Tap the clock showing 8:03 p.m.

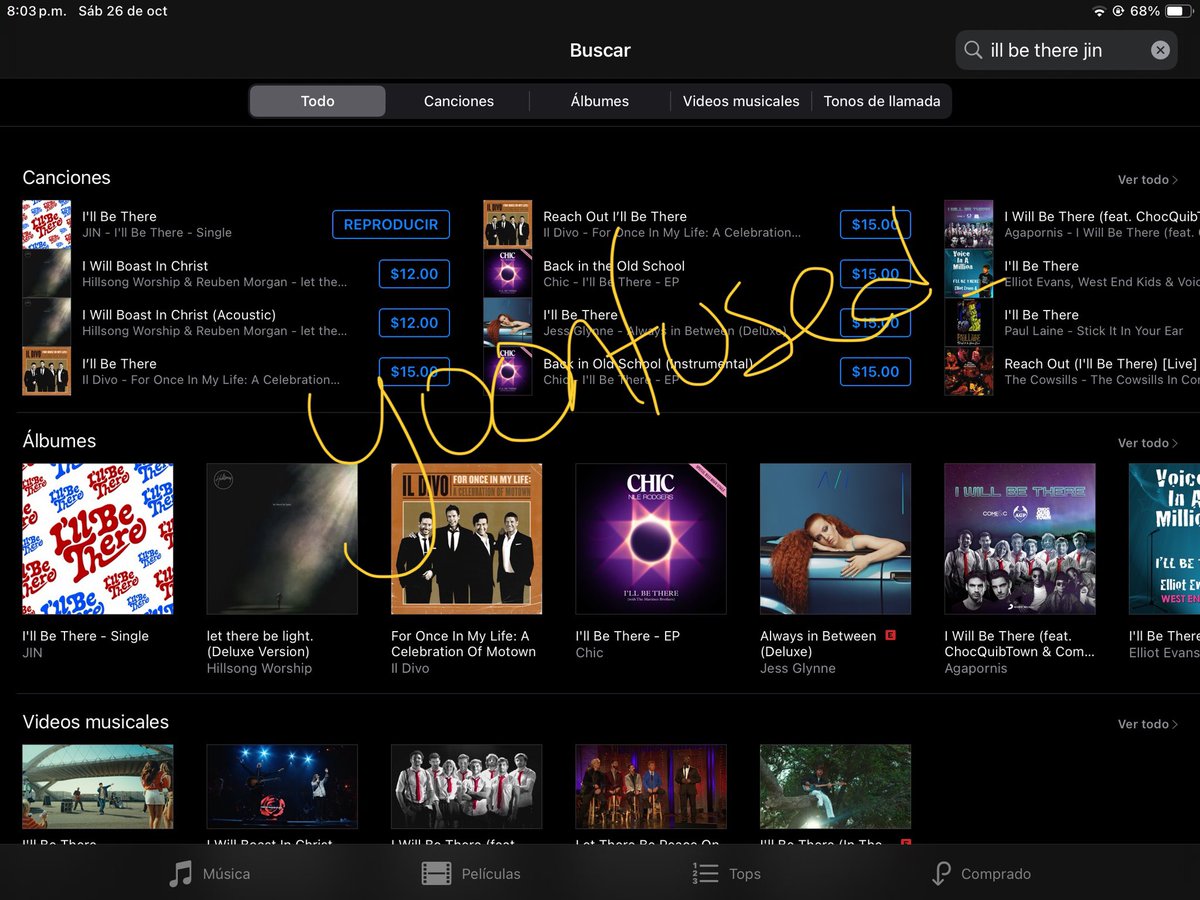pyautogui.click(x=36, y=11)
